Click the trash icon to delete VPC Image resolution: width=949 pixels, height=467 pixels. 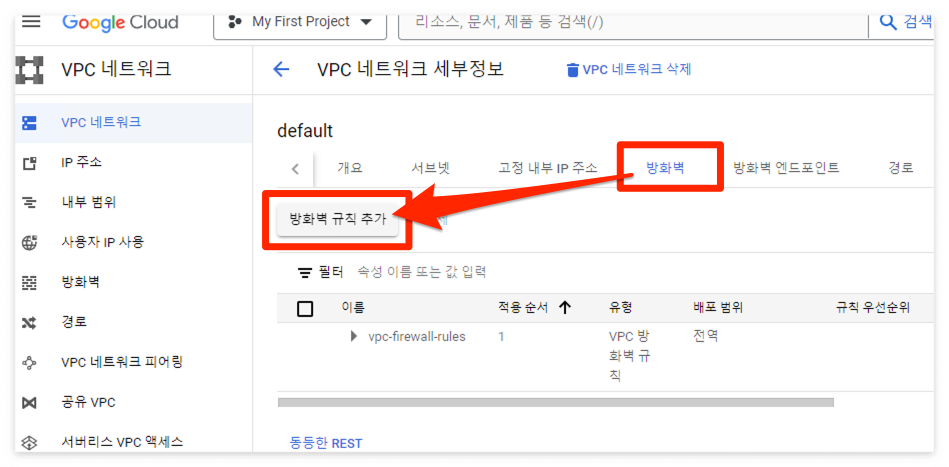[572, 70]
